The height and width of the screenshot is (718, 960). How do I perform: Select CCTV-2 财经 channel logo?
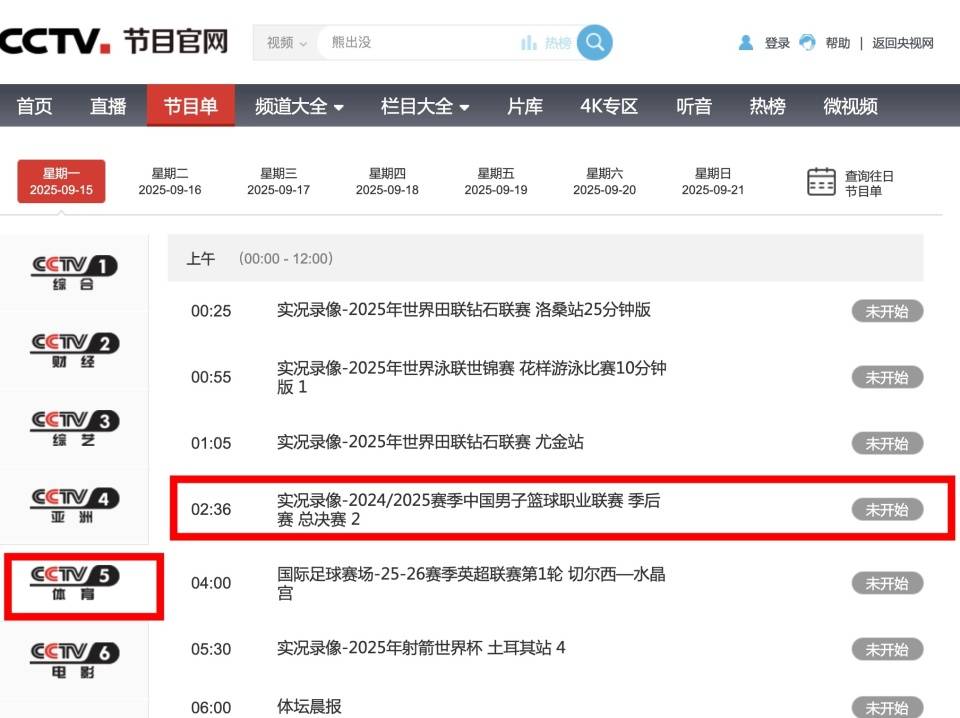(74, 350)
